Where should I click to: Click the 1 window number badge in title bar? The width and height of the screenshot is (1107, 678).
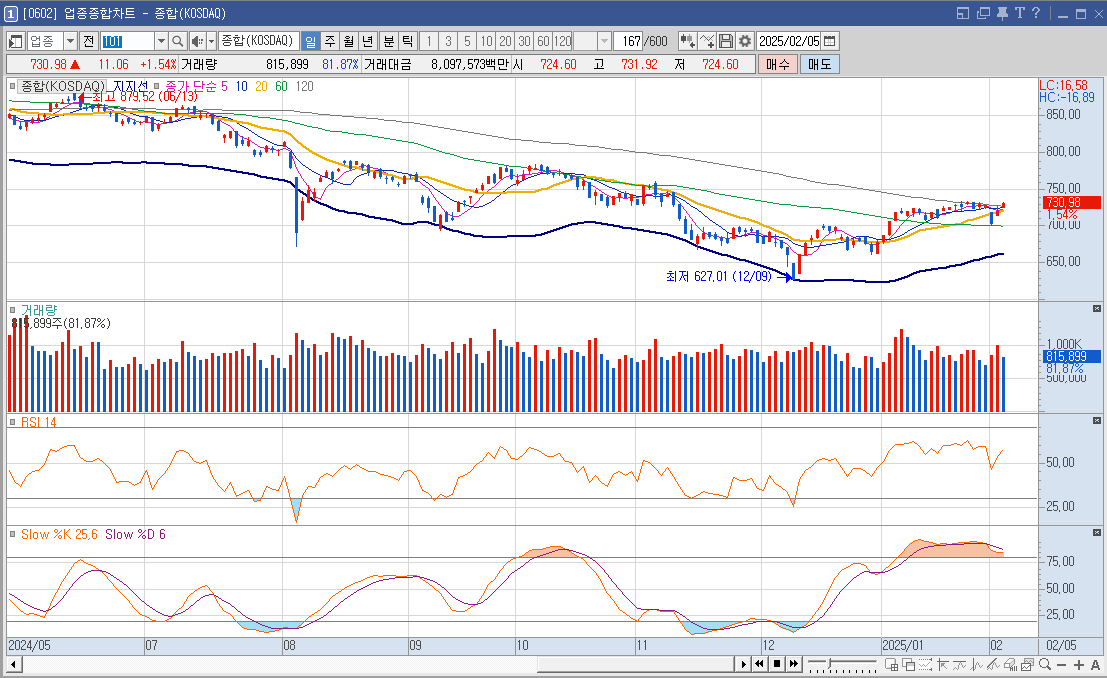point(11,13)
